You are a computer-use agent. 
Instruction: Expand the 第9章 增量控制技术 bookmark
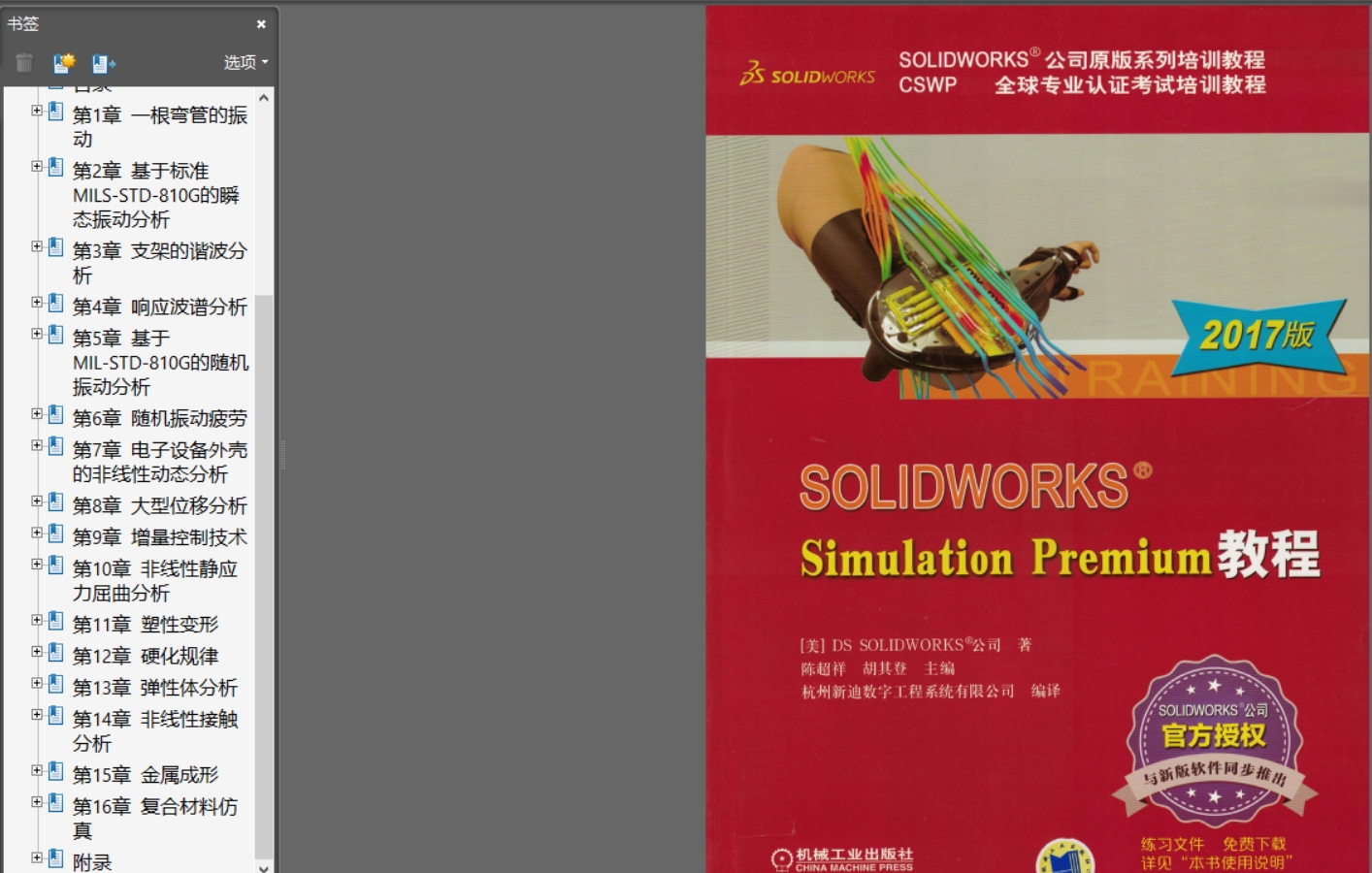pyautogui.click(x=37, y=533)
